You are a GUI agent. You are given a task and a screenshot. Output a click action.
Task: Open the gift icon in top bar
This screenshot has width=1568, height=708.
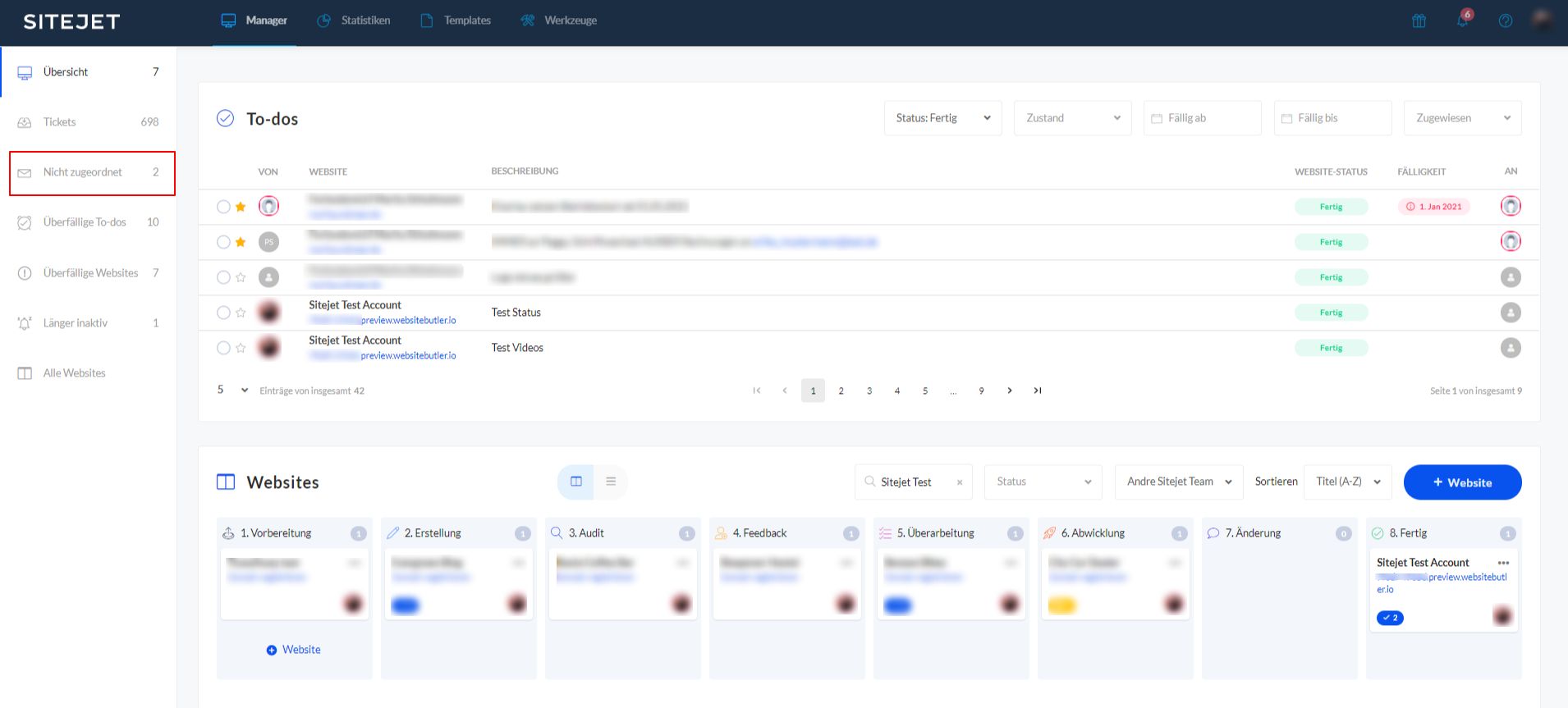coord(1419,21)
